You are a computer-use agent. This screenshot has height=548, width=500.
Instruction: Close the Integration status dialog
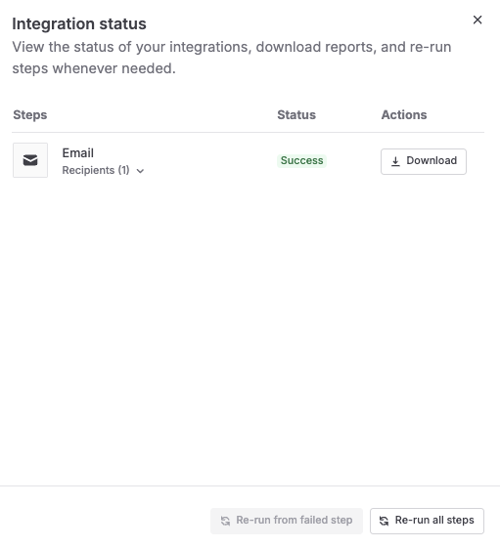point(477,20)
